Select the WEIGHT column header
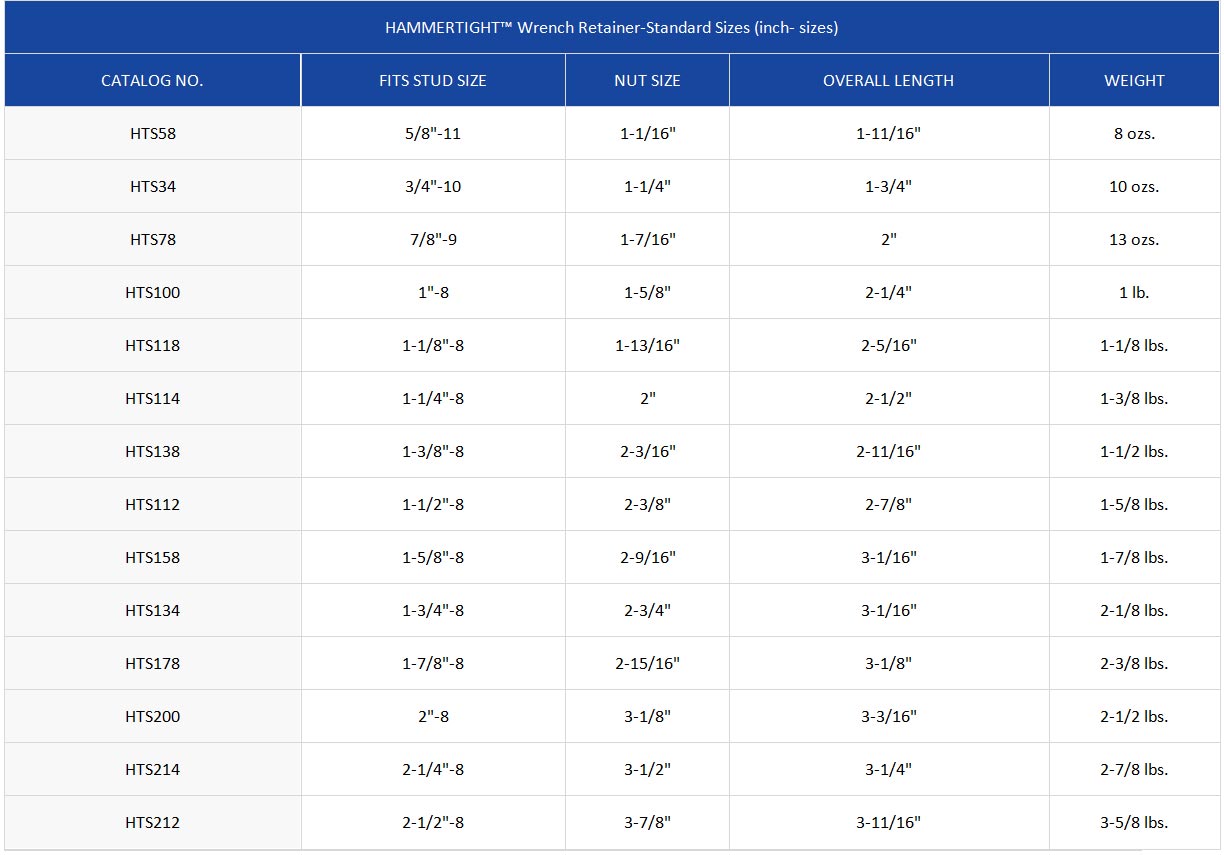This screenshot has height=855, width=1224. (x=1134, y=81)
